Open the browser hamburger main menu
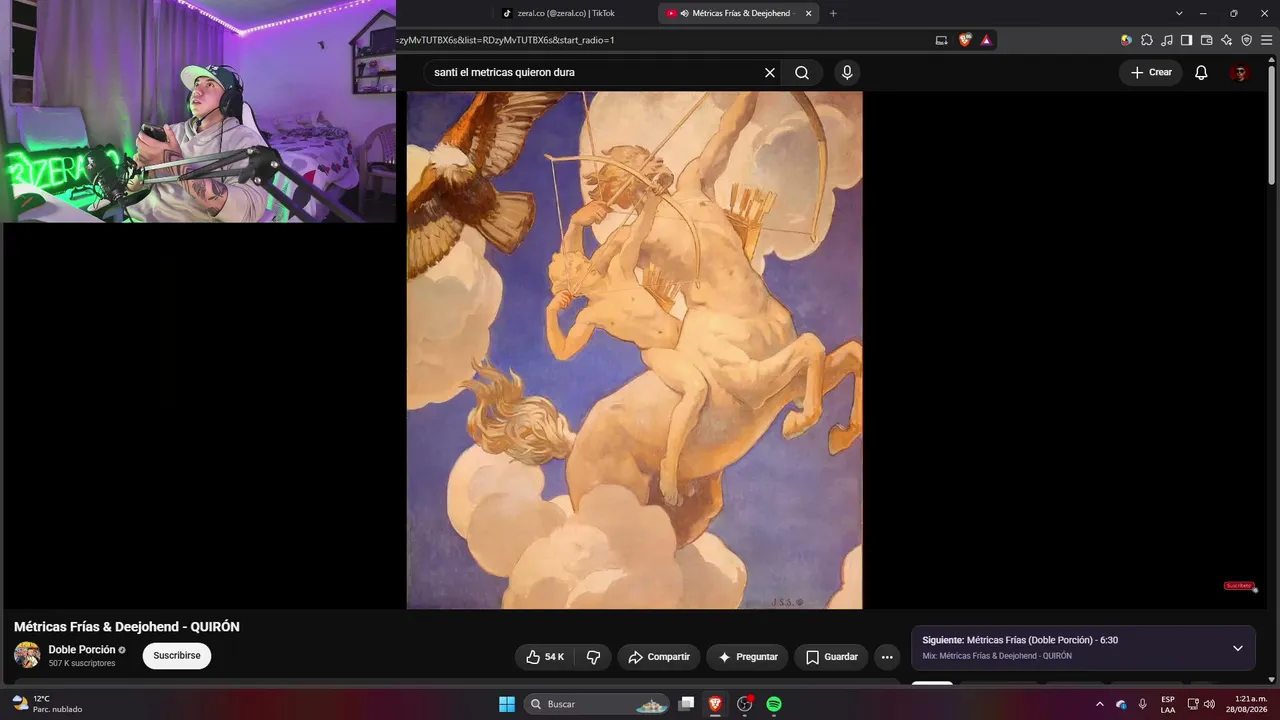The image size is (1280, 720). (x=1266, y=40)
